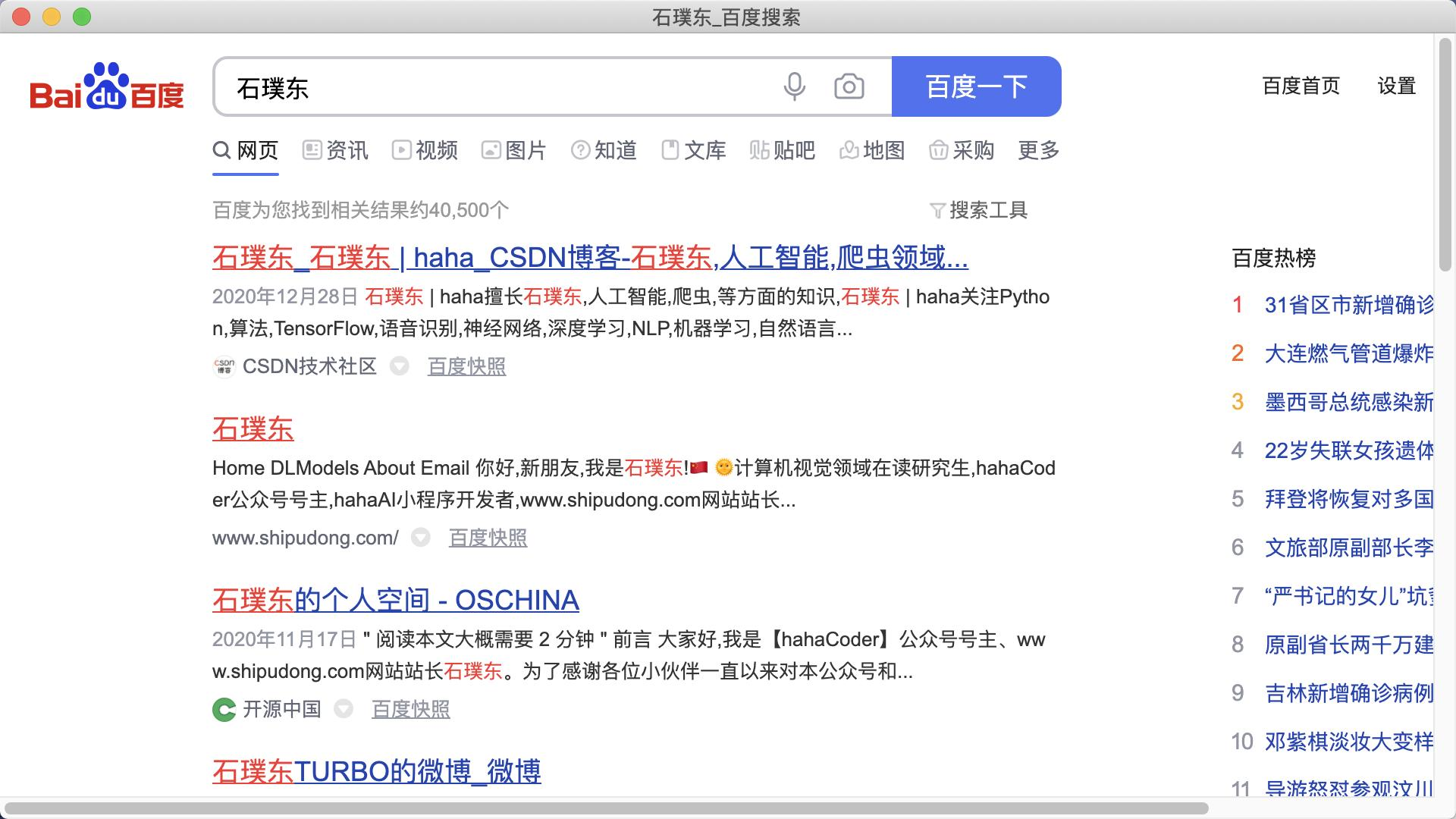Open 百度快照 for the CSDN result
This screenshot has height=819, width=1456.
click(466, 366)
